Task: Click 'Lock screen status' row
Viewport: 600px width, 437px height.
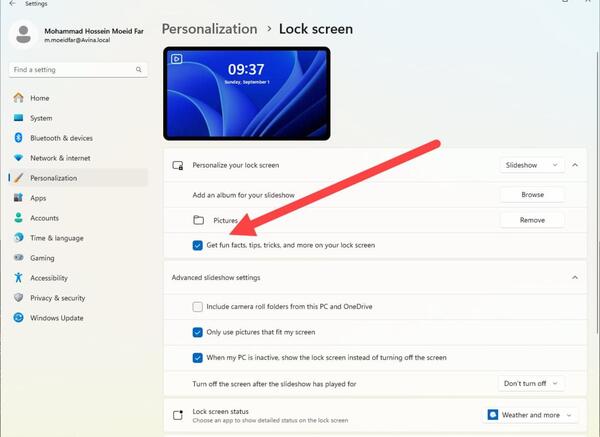Action: 375,415
